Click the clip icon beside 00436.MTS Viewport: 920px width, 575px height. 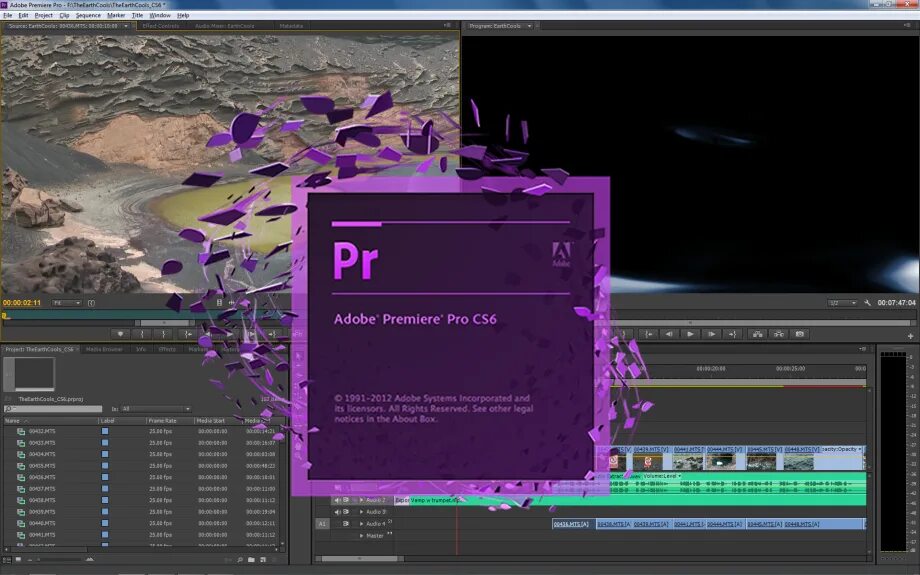pos(21,477)
